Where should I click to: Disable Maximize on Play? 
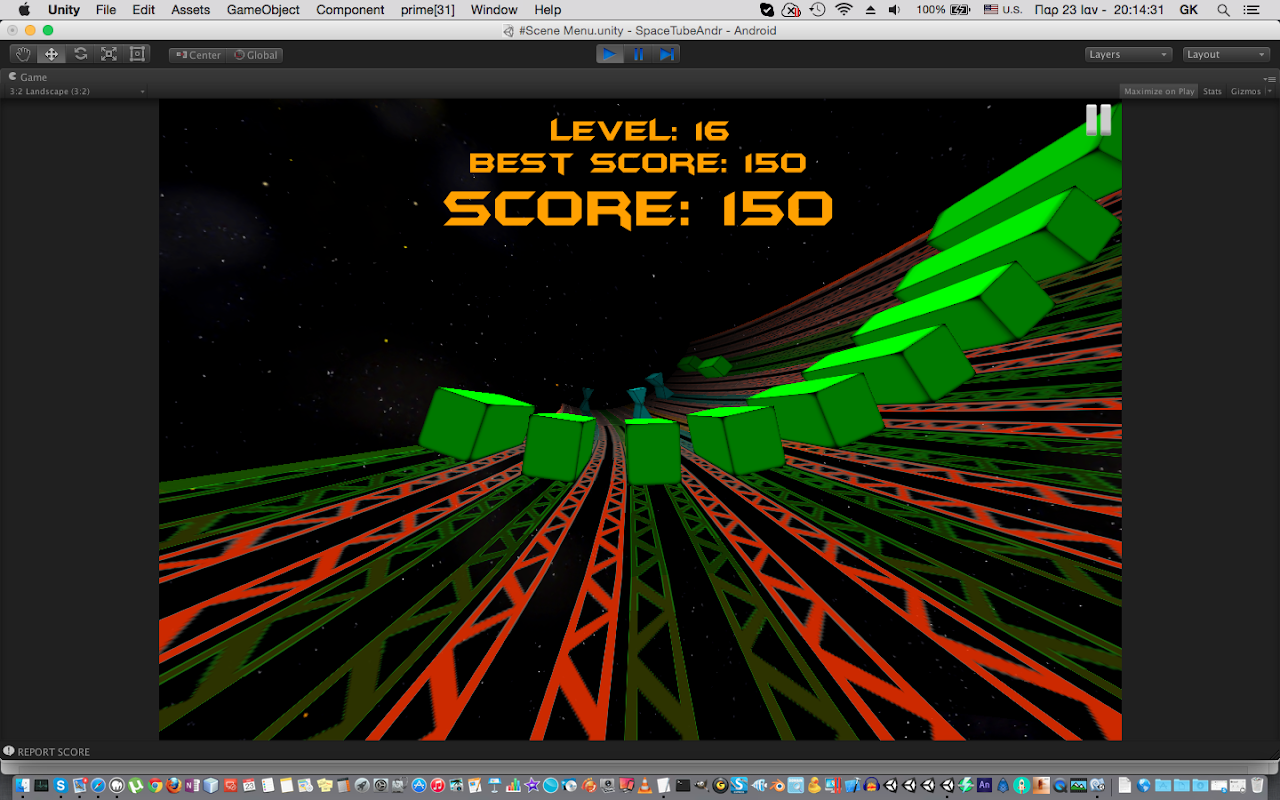tap(1158, 91)
